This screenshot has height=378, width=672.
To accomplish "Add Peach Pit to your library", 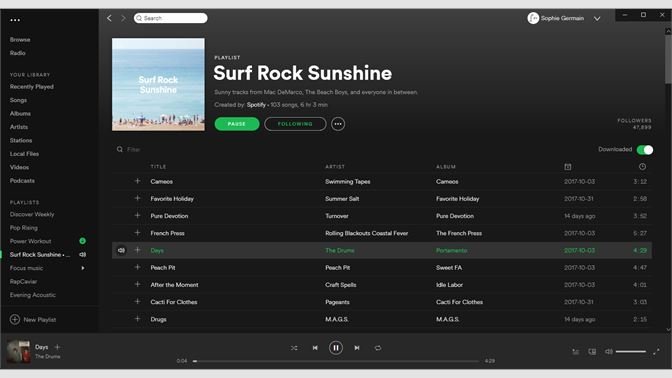I will click(137, 267).
